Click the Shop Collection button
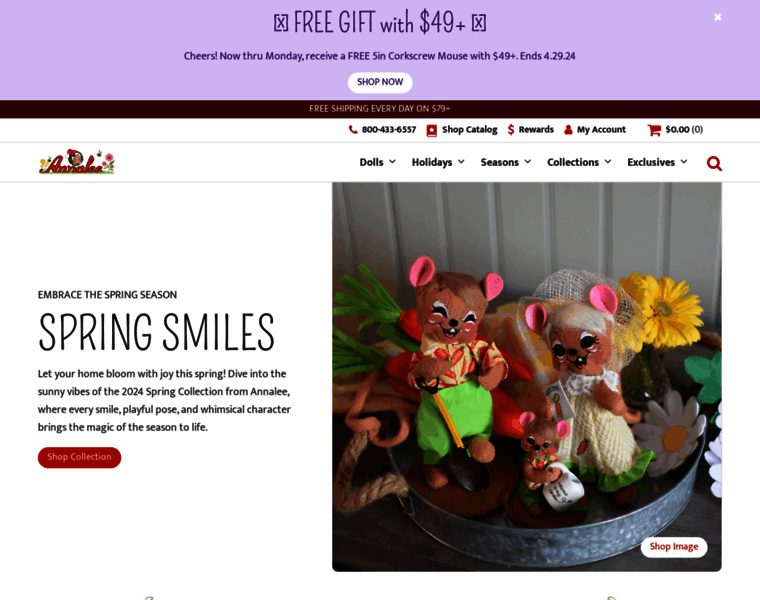 [x=79, y=457]
